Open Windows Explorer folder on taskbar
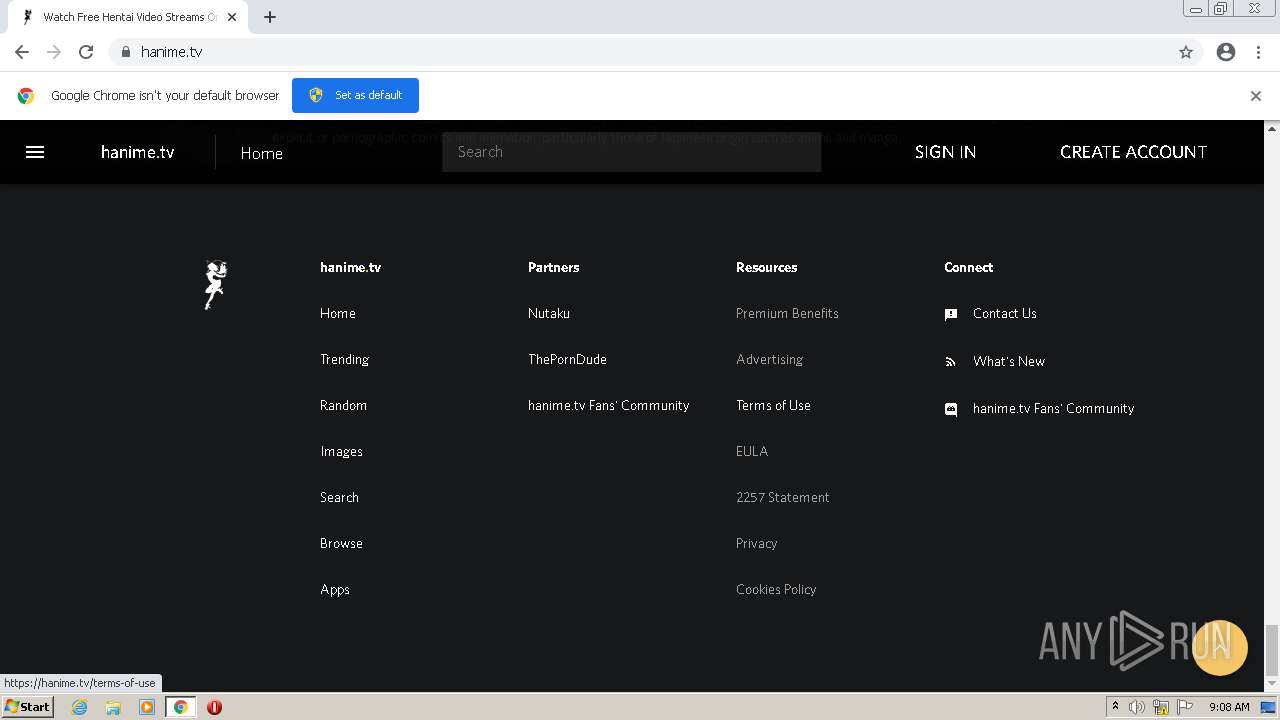The height and width of the screenshot is (720, 1280). pos(113,707)
